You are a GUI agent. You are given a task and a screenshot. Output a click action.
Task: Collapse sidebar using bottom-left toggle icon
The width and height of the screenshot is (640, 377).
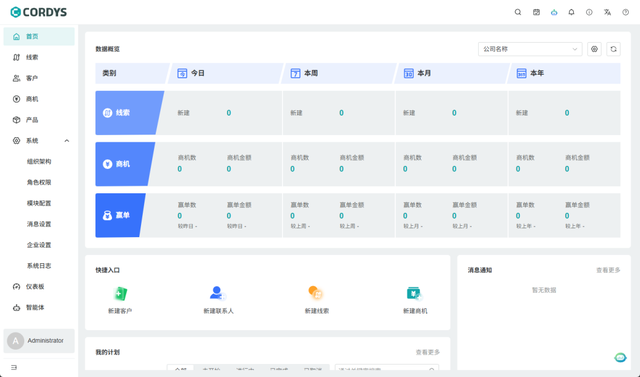click(x=14, y=368)
